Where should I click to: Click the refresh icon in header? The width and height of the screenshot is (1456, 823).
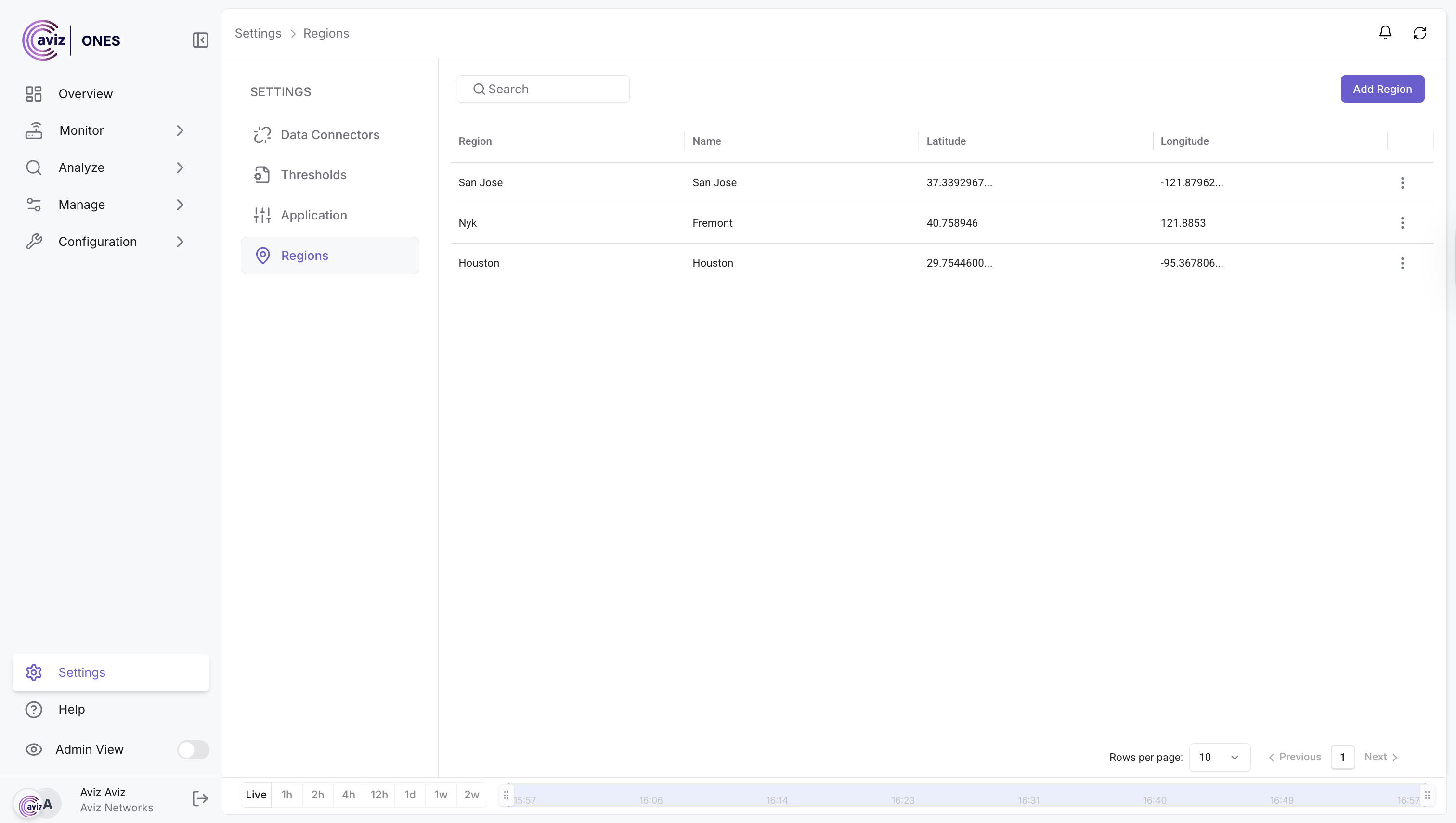[1419, 33]
